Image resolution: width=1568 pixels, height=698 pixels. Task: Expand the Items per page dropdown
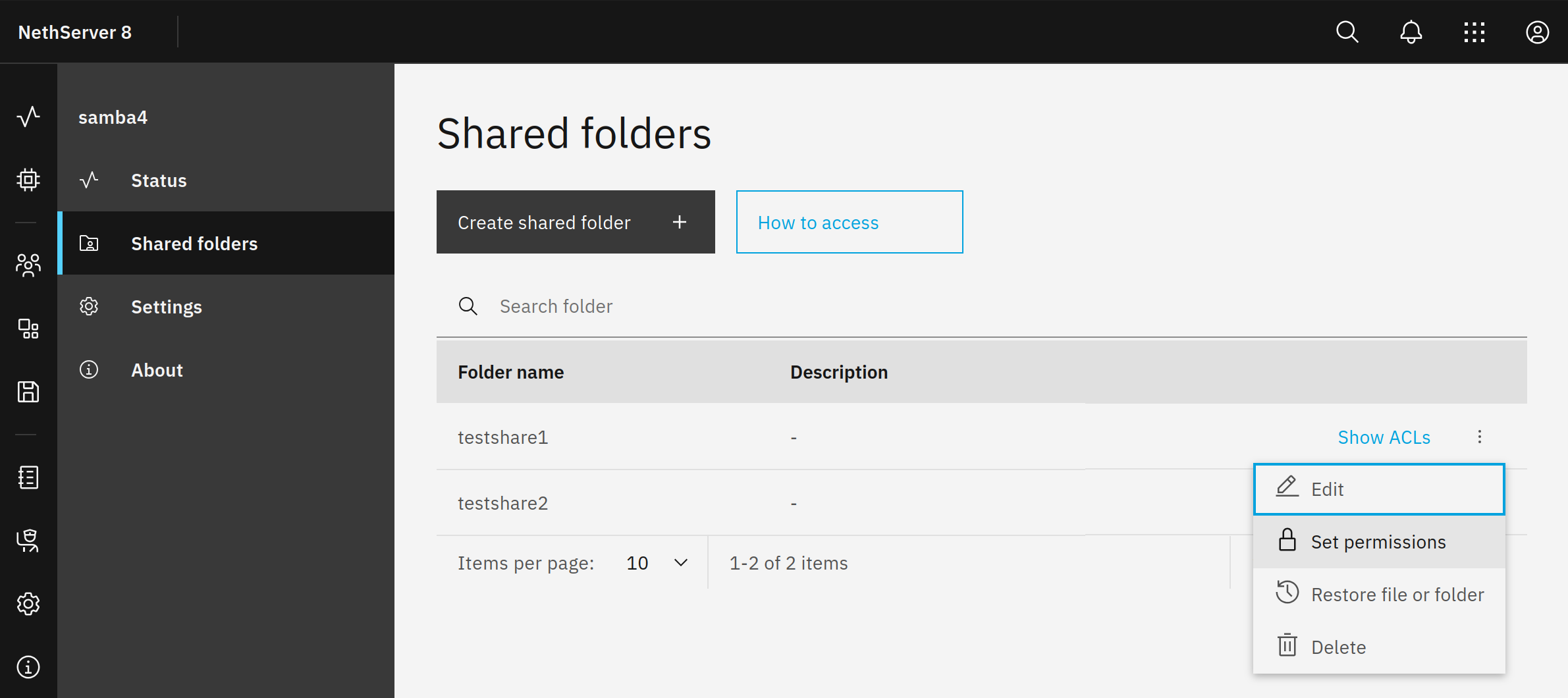coord(656,563)
